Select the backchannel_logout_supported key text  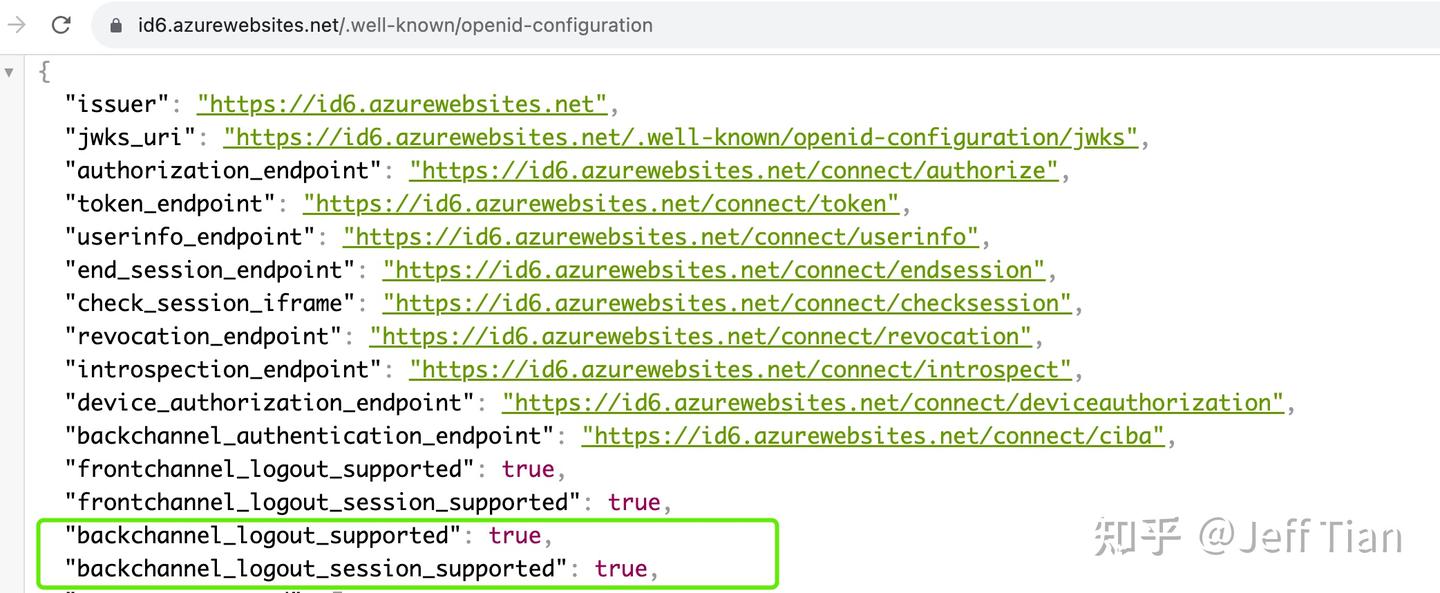click(x=262, y=535)
